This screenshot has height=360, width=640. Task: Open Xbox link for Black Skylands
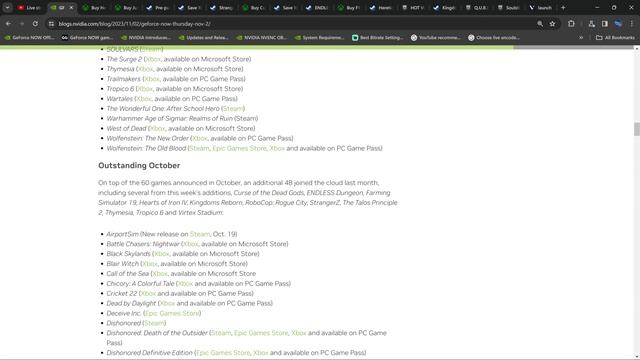162,254
